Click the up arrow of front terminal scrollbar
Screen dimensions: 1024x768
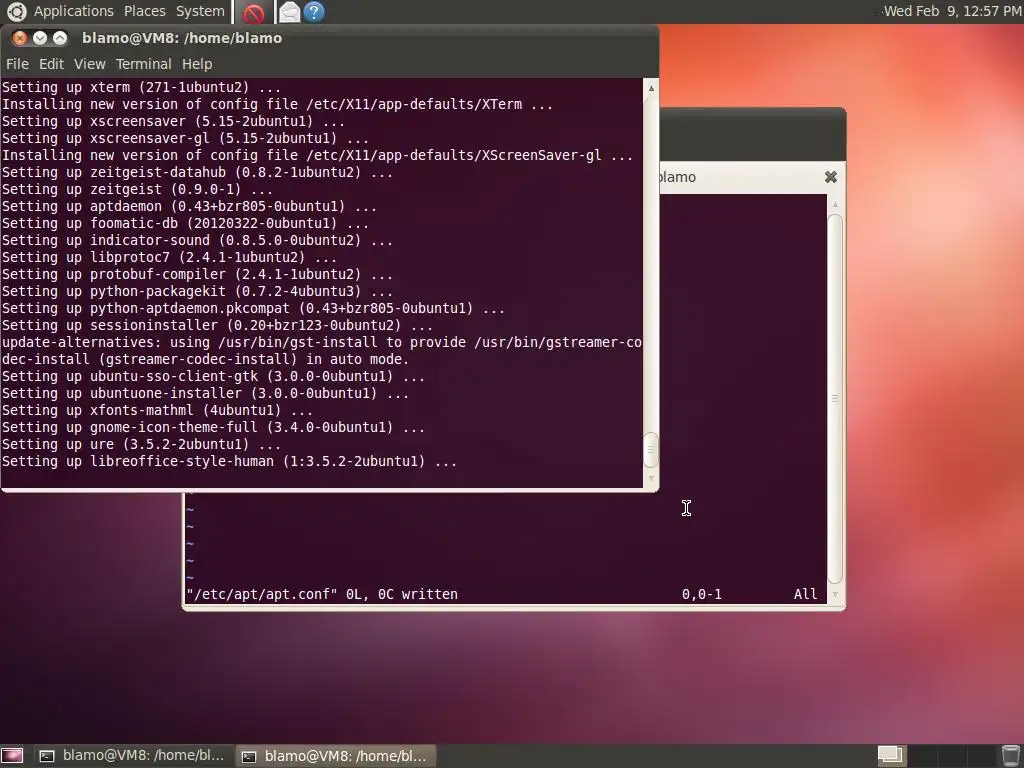pos(651,88)
